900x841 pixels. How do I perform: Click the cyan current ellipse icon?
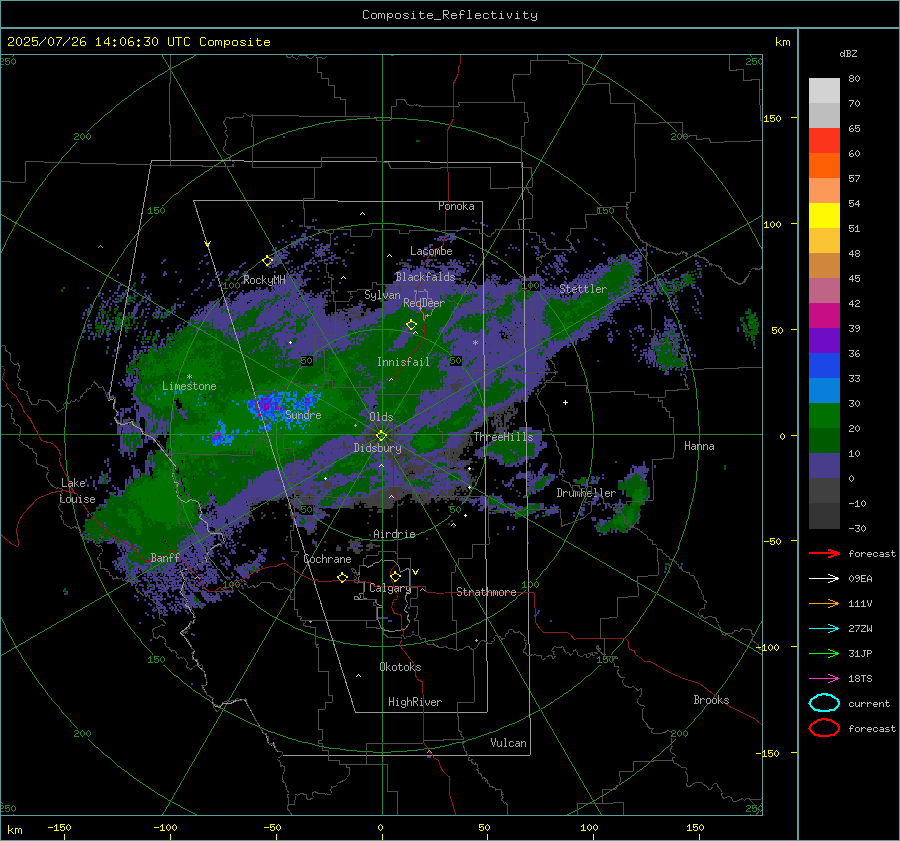tap(824, 703)
